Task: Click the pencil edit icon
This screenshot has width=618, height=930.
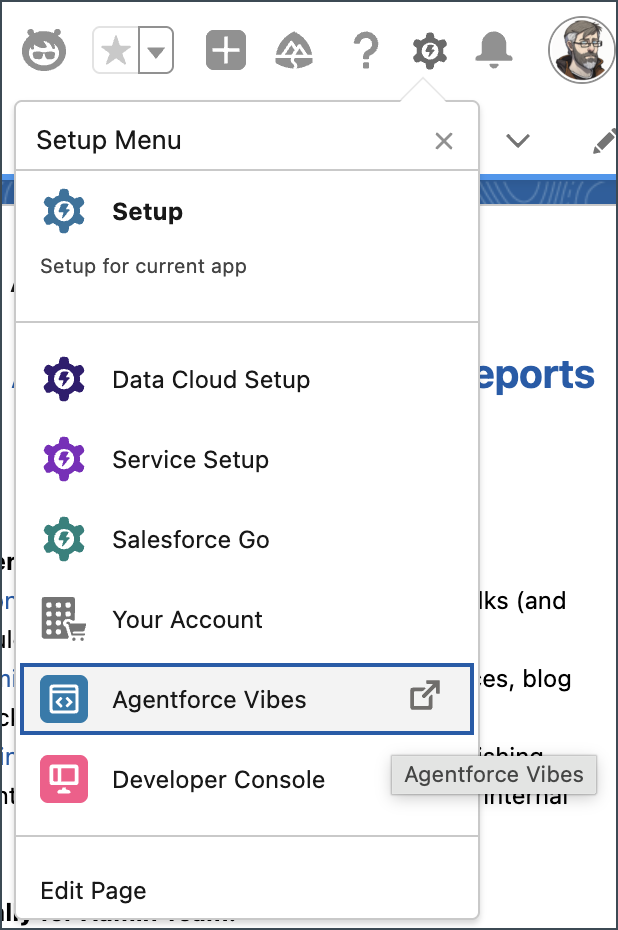Action: [604, 141]
